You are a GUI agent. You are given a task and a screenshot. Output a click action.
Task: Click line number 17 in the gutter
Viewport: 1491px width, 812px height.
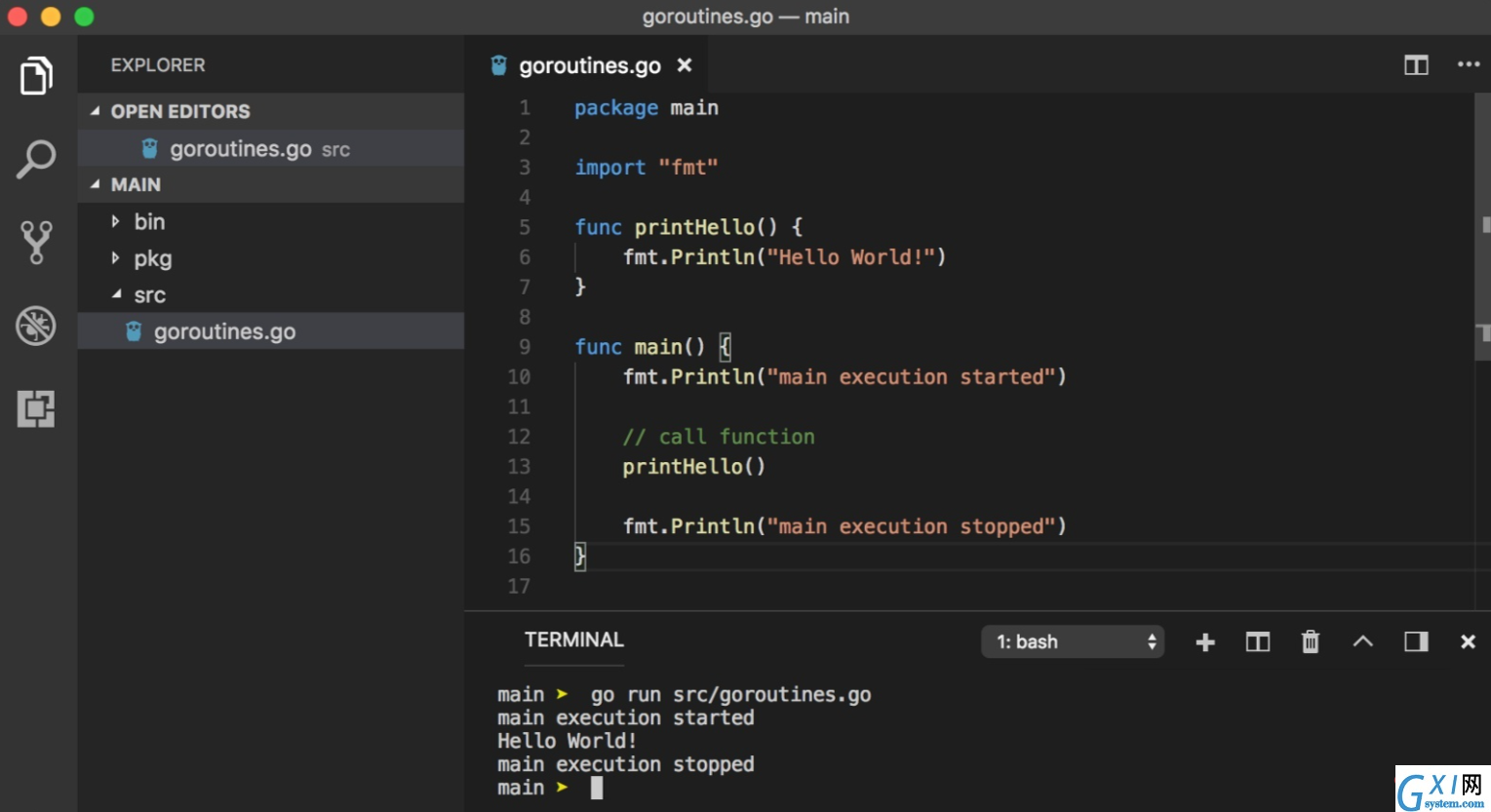pos(519,586)
